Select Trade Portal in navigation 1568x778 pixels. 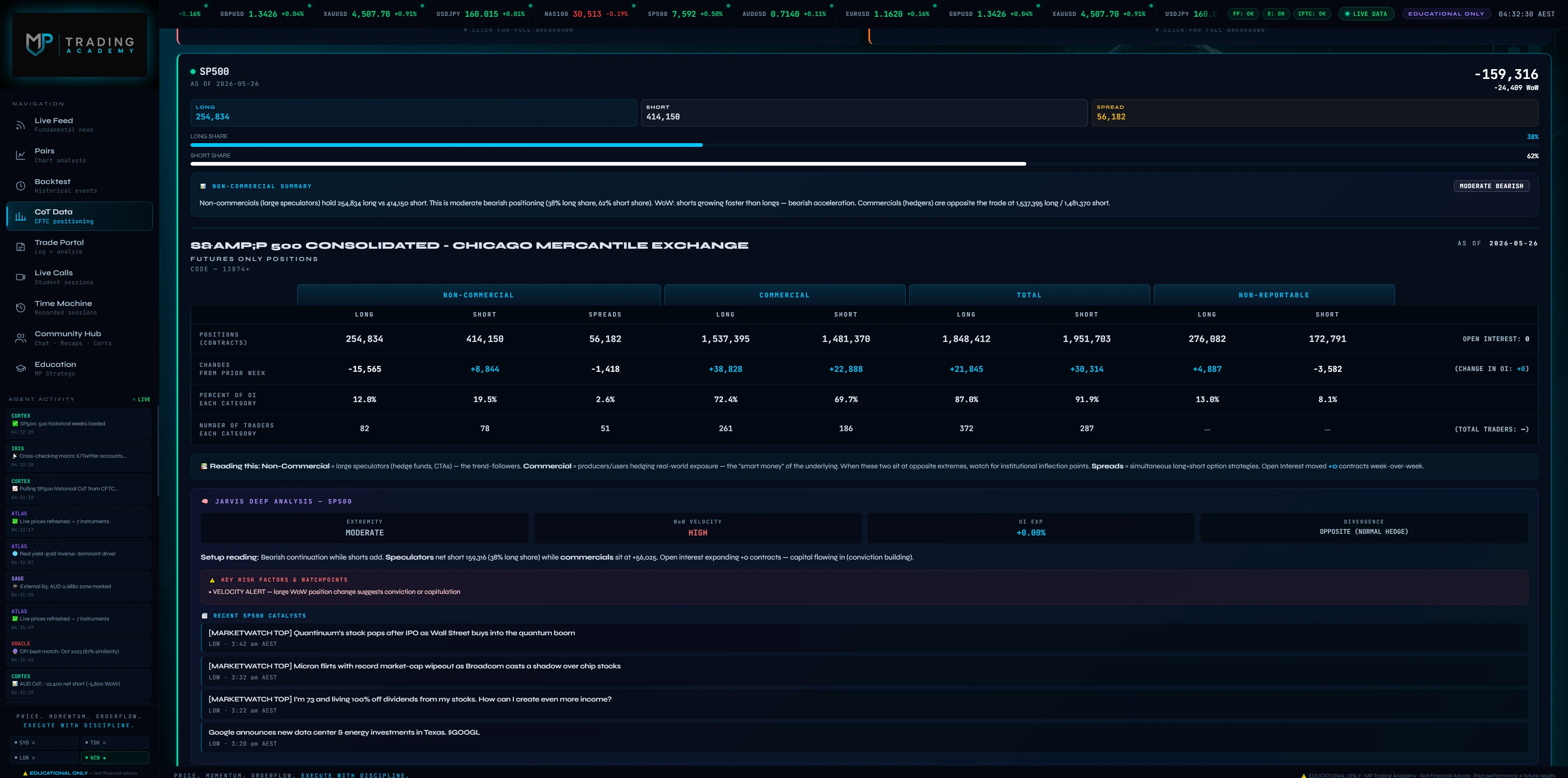pyautogui.click(x=80, y=247)
